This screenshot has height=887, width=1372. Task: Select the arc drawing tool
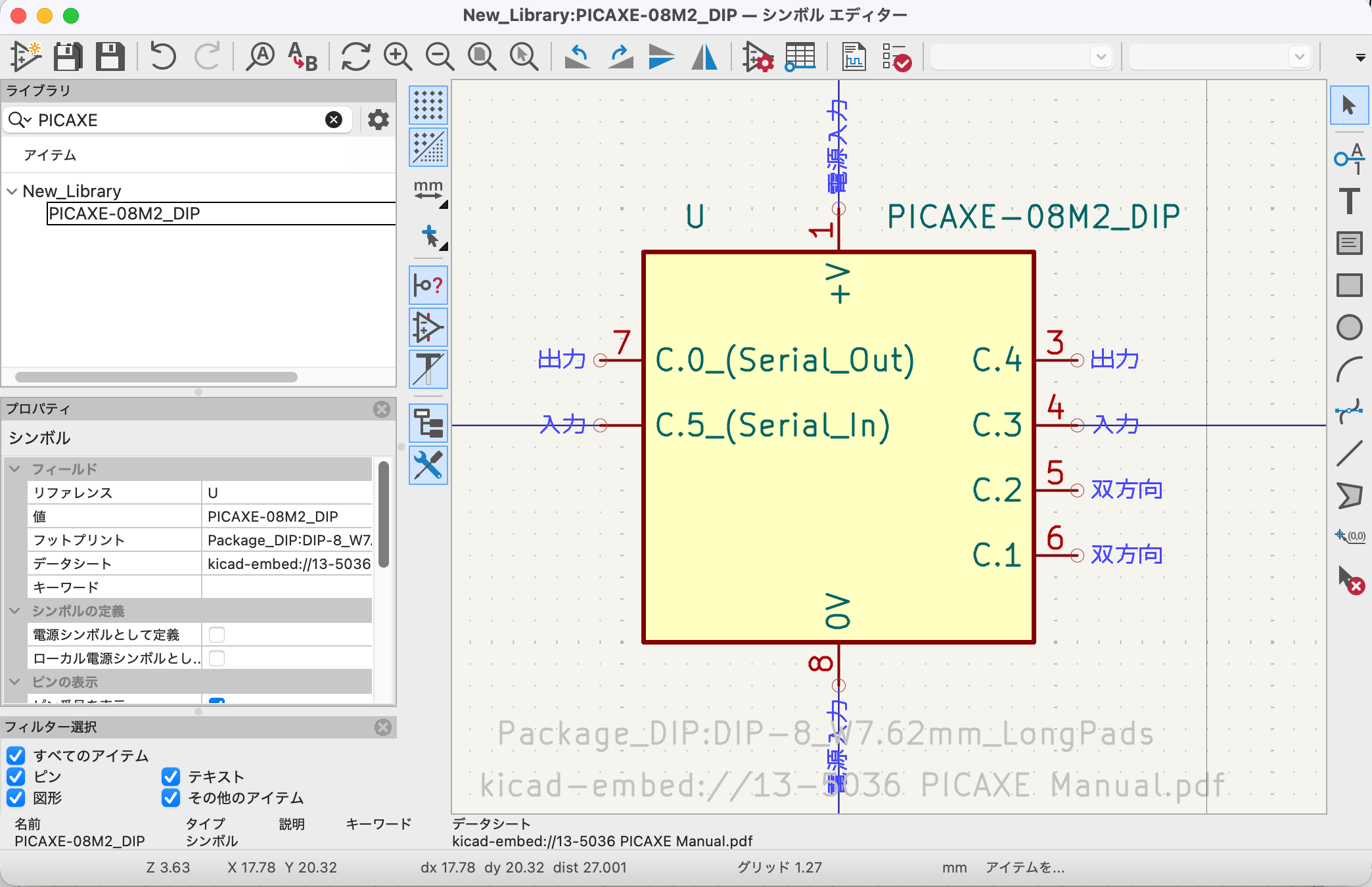point(1349,369)
